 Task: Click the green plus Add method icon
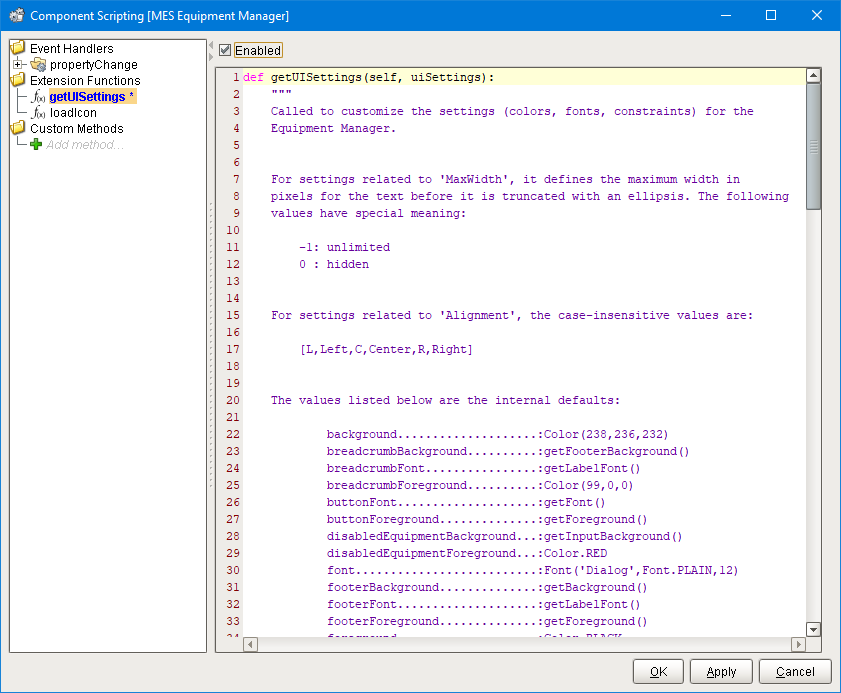[37, 145]
